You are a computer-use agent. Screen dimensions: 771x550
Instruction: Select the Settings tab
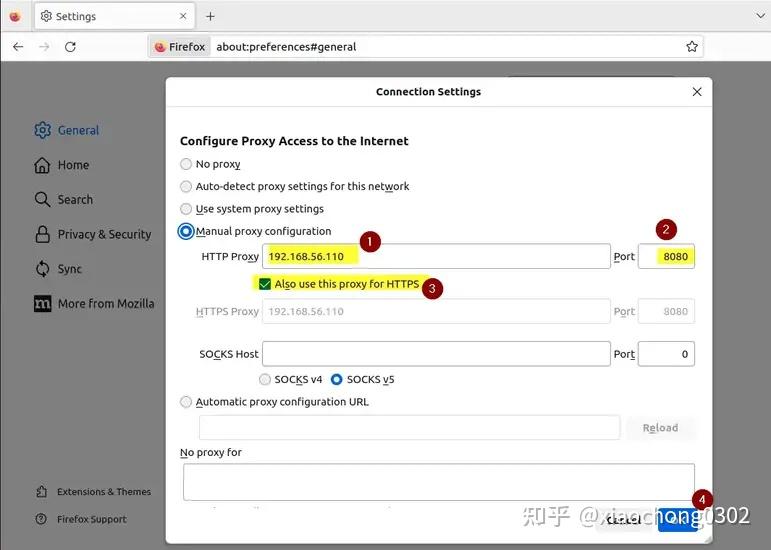115,16
